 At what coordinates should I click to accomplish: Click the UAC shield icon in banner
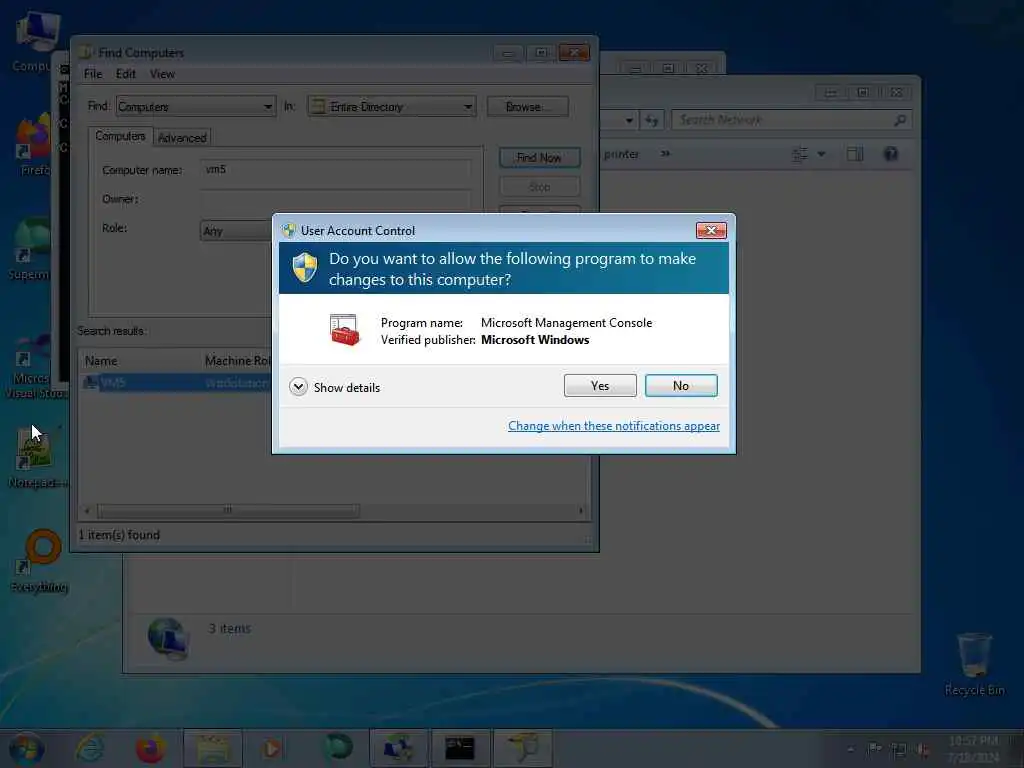click(304, 268)
